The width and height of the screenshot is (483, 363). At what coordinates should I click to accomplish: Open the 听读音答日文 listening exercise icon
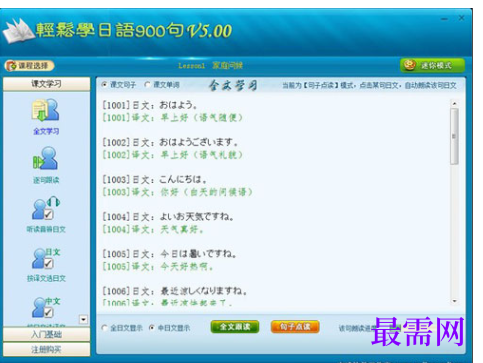(46, 208)
